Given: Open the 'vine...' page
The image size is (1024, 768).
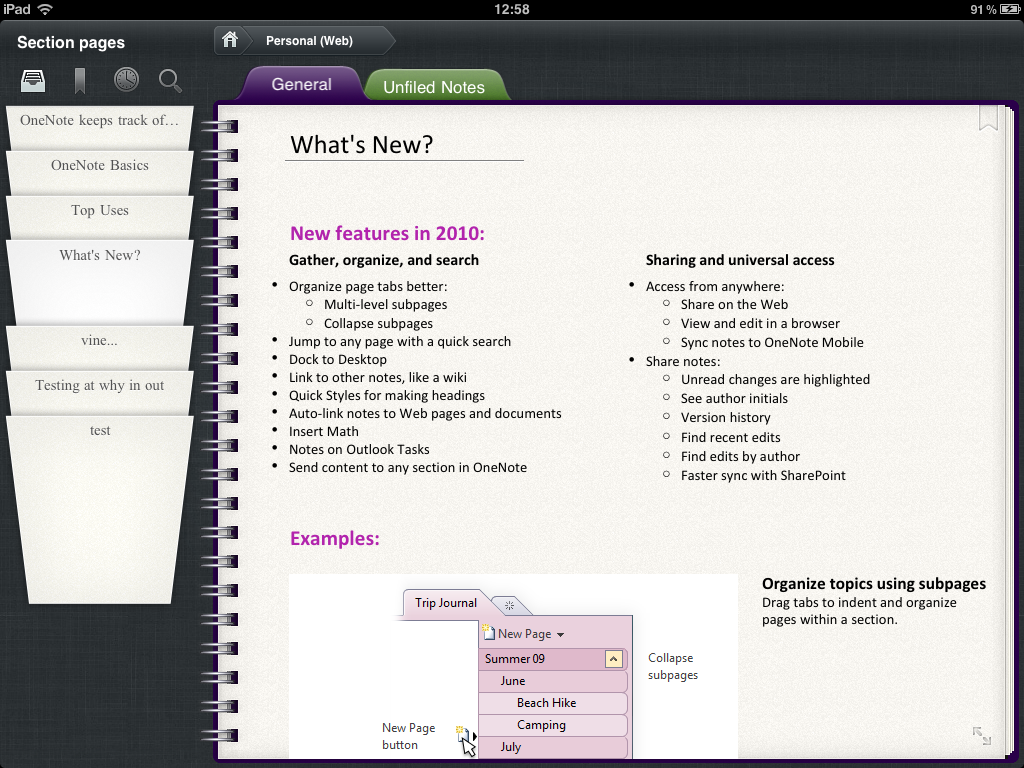Looking at the screenshot, I should pos(99,347).
